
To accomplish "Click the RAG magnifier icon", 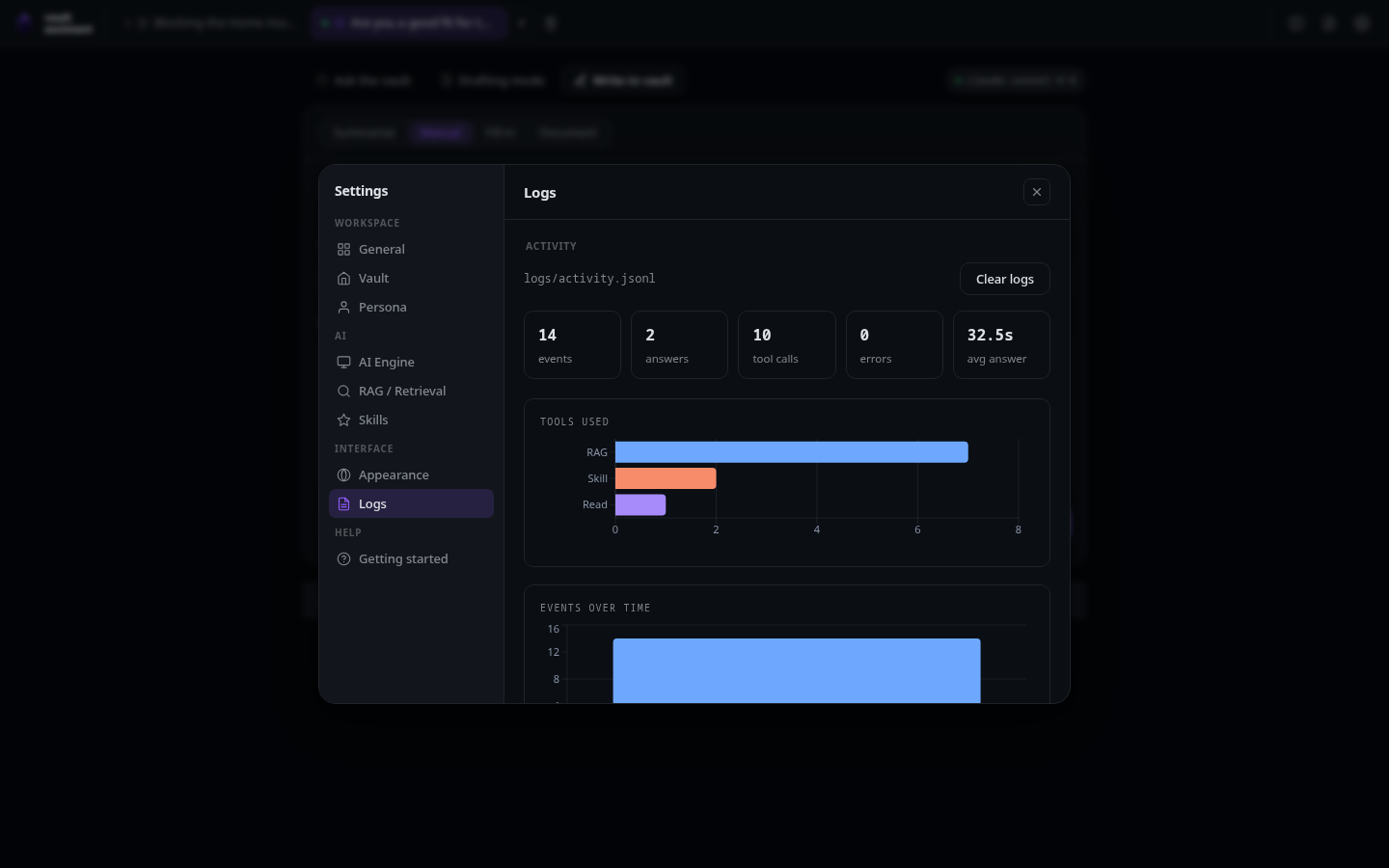I will point(343,391).
